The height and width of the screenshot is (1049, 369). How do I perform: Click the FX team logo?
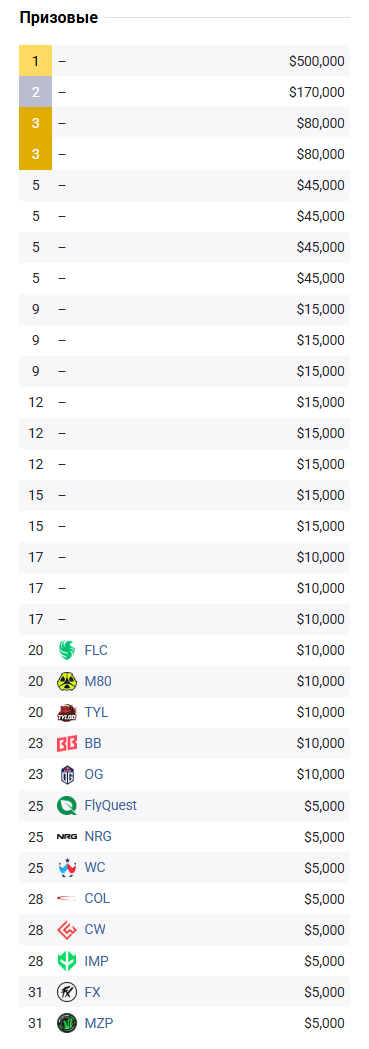point(68,992)
